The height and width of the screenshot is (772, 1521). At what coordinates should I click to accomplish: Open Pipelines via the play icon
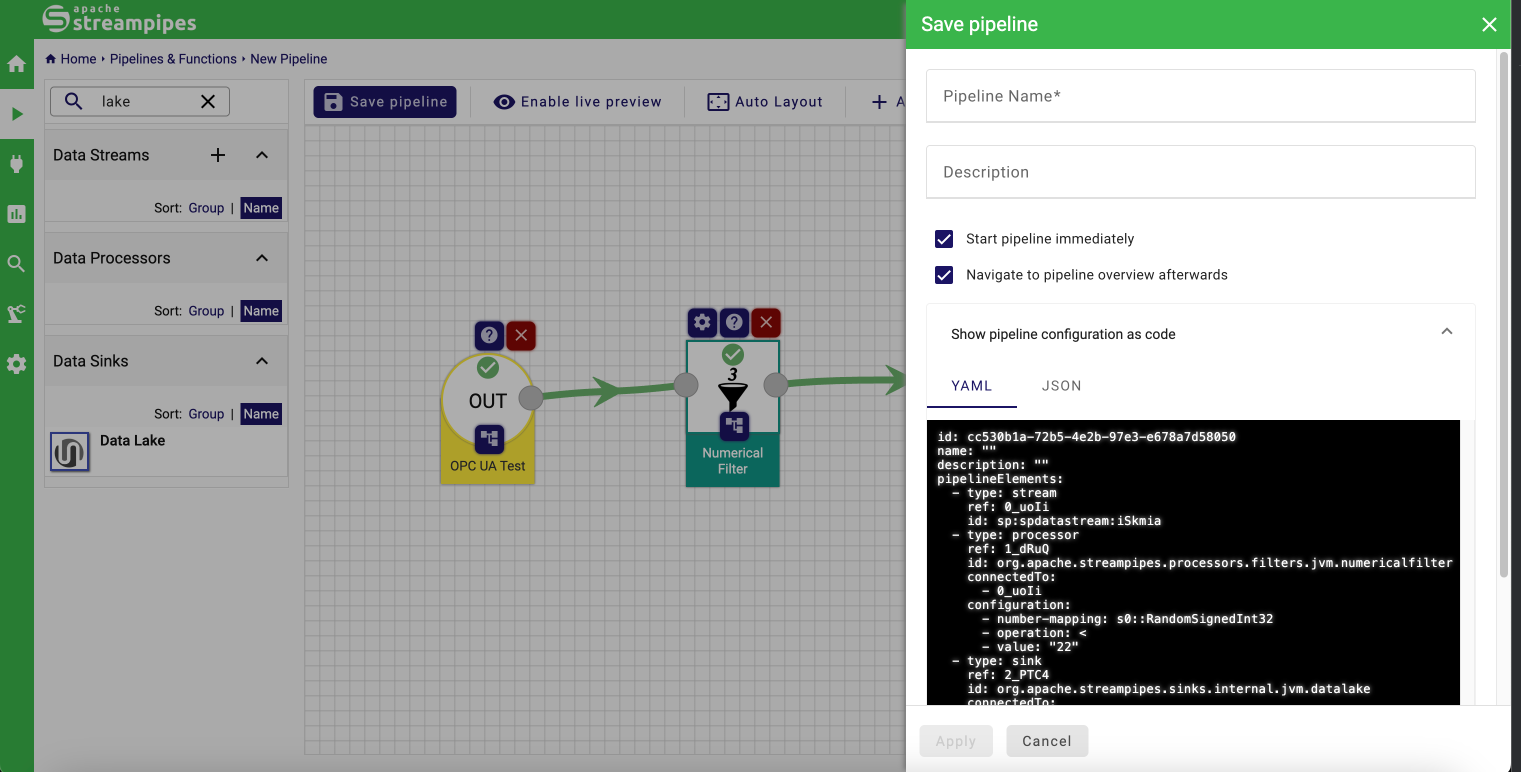pos(16,114)
